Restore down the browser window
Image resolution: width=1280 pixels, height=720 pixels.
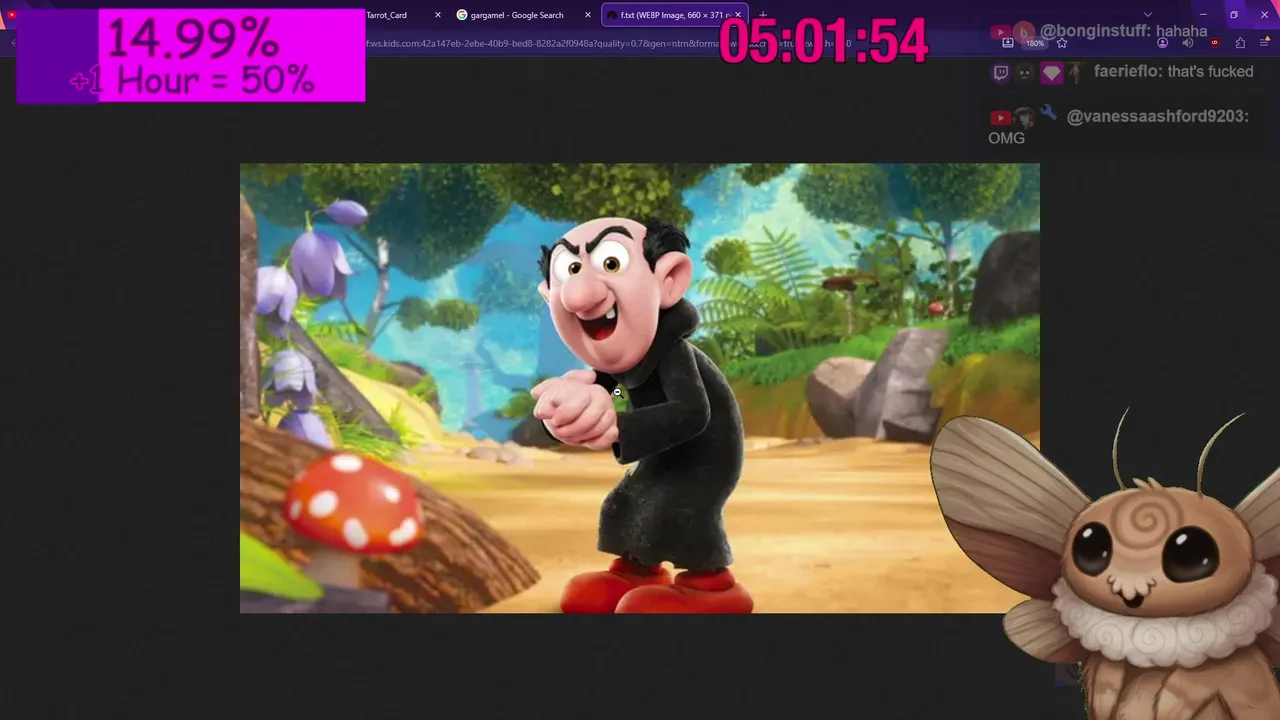click(x=1234, y=15)
